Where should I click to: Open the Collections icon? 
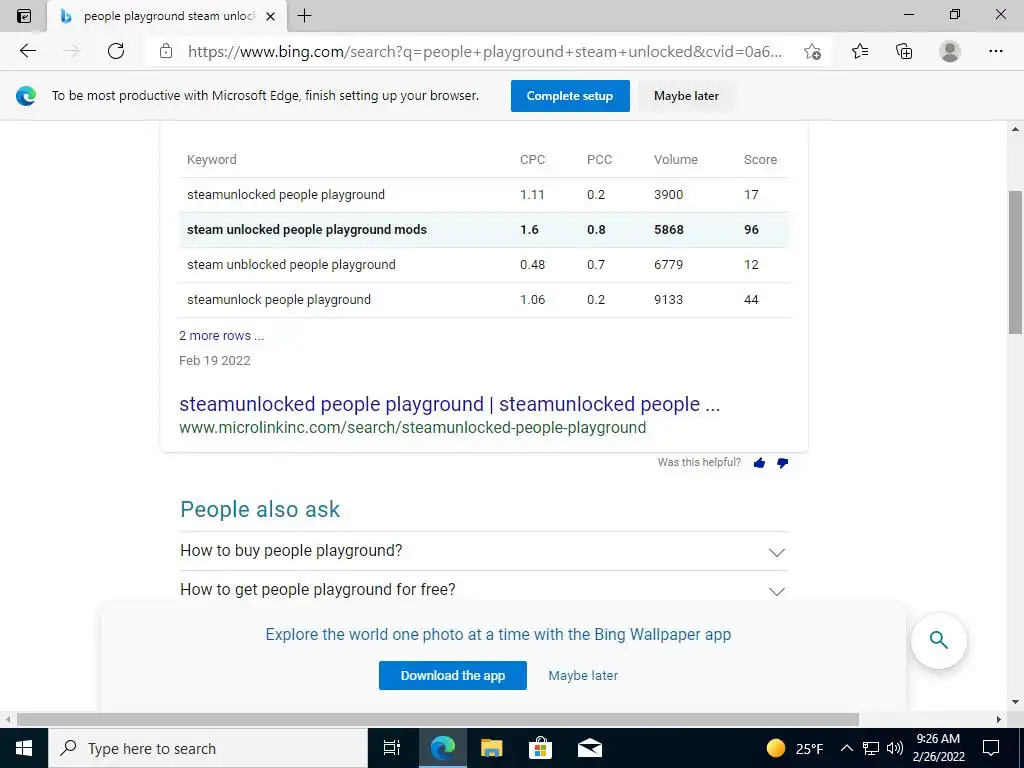pyautogui.click(x=904, y=51)
